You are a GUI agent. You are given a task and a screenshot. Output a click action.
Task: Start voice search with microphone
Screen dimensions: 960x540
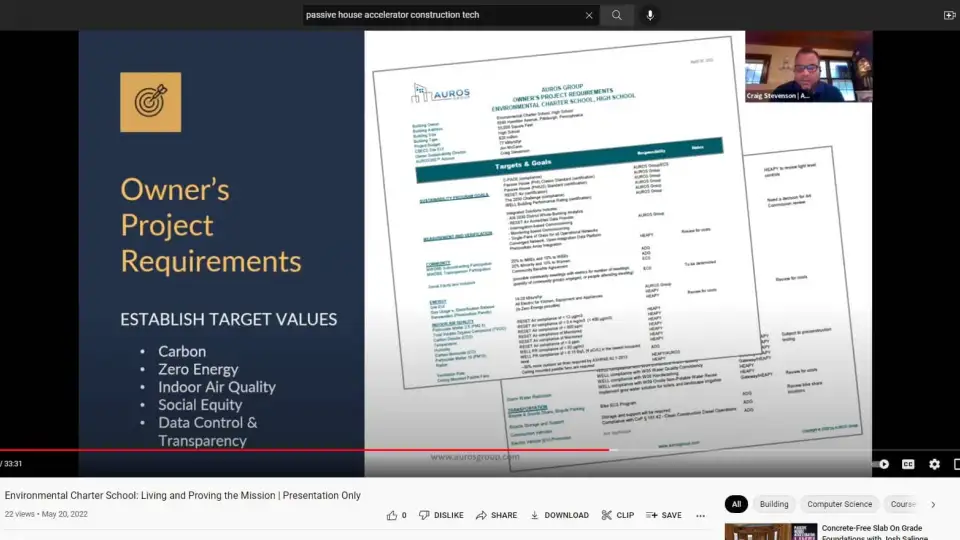tap(650, 15)
